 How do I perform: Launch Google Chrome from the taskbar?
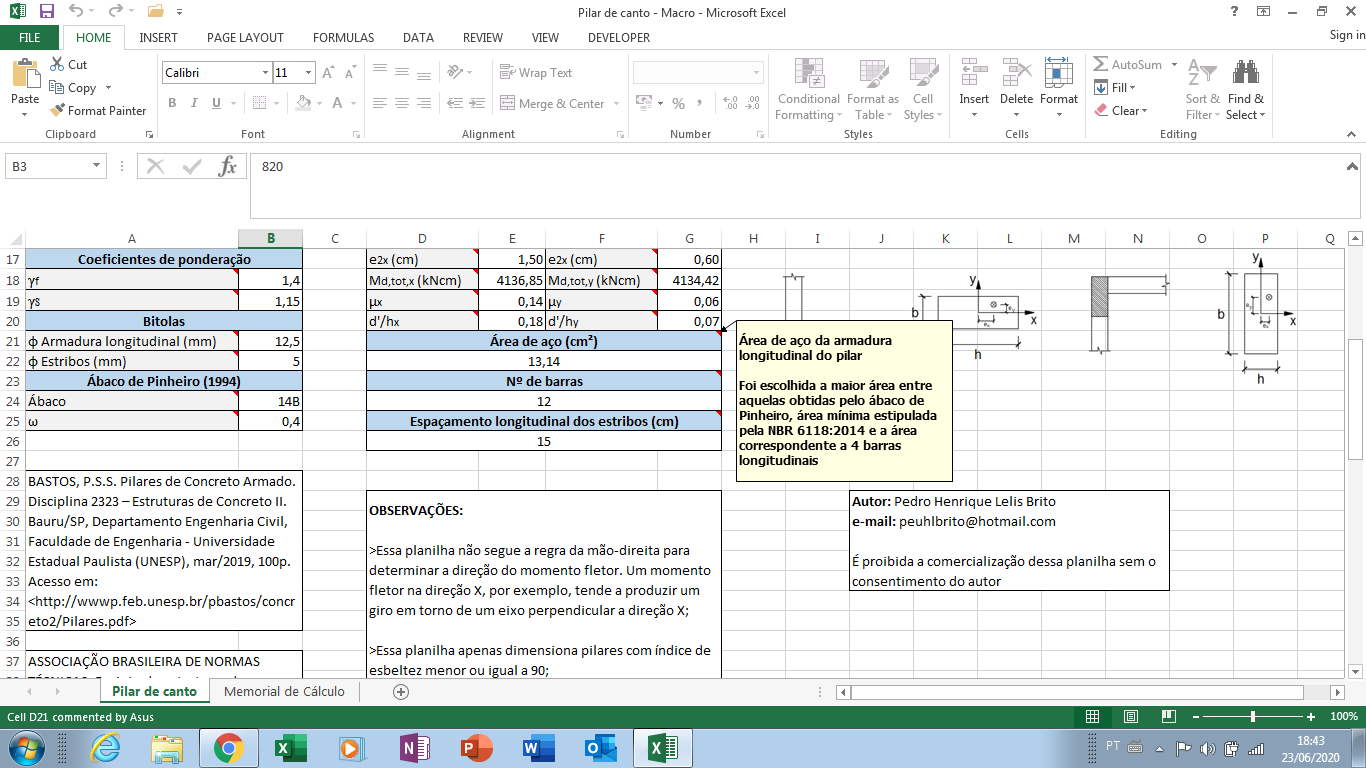click(x=229, y=748)
